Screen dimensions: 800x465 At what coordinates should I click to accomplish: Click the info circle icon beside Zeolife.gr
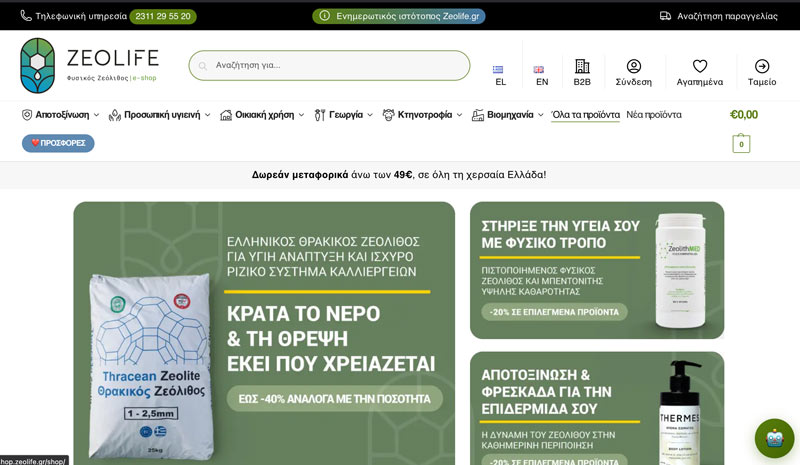click(324, 16)
